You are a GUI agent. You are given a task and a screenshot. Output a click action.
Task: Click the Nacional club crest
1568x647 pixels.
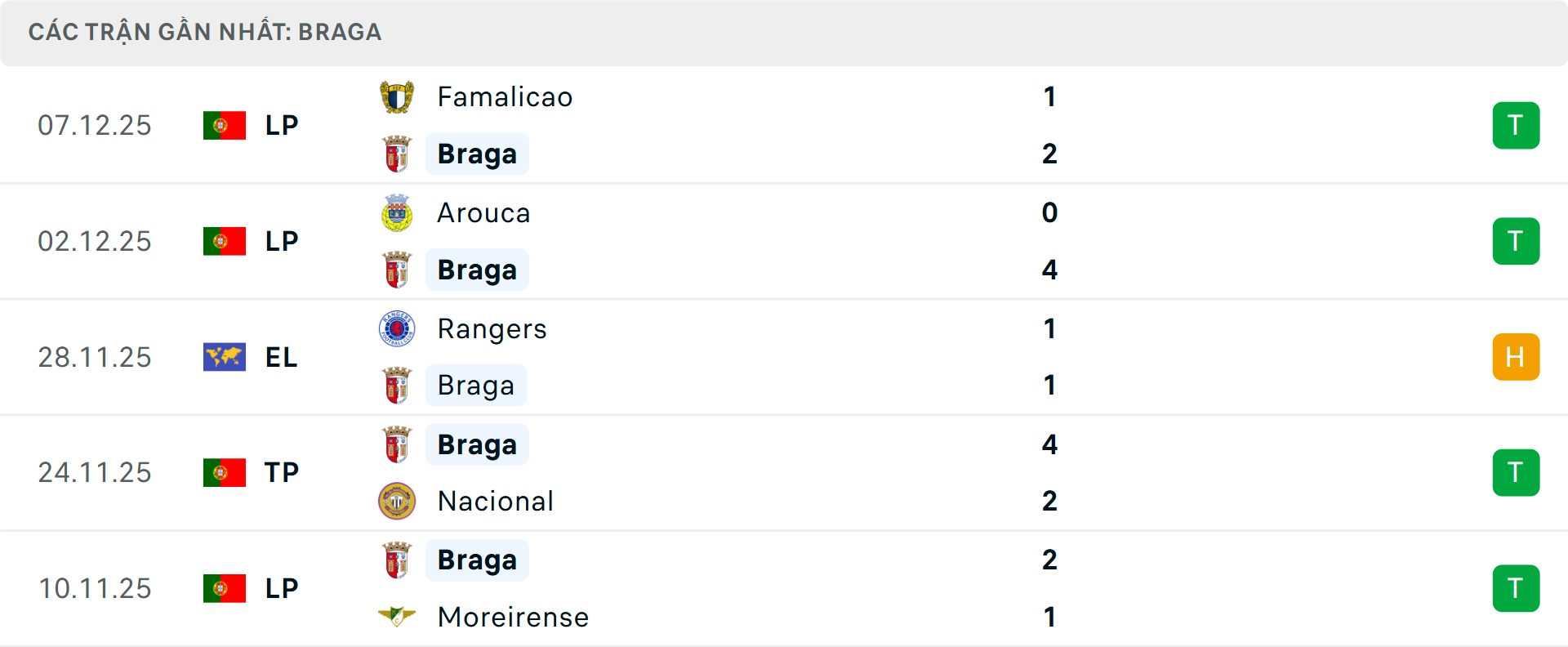[397, 501]
